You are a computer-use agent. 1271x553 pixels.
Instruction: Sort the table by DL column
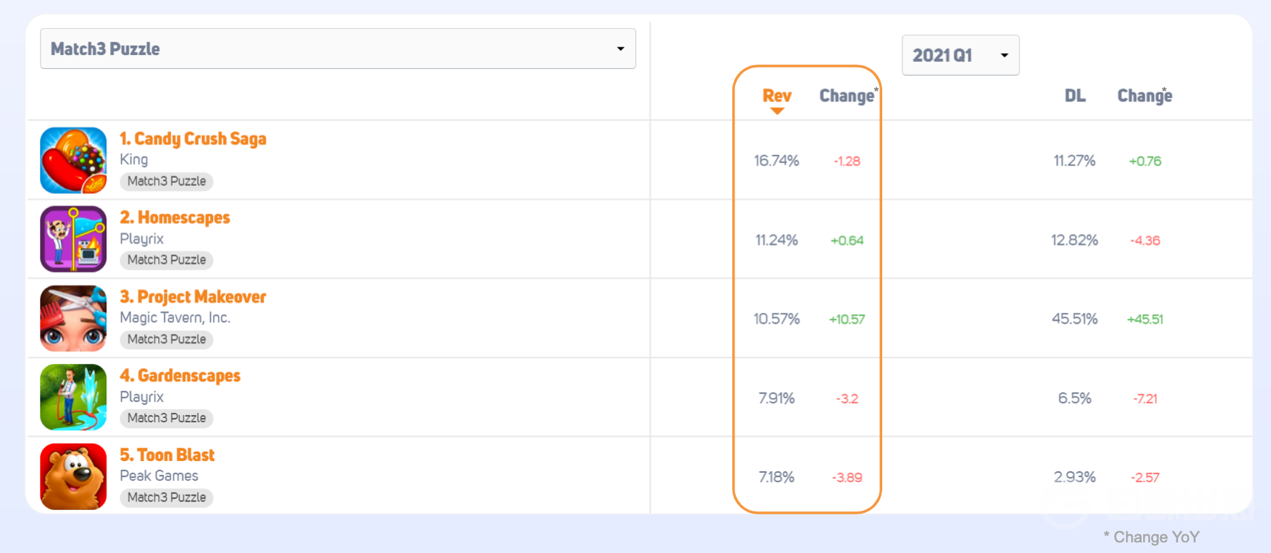coord(1075,95)
